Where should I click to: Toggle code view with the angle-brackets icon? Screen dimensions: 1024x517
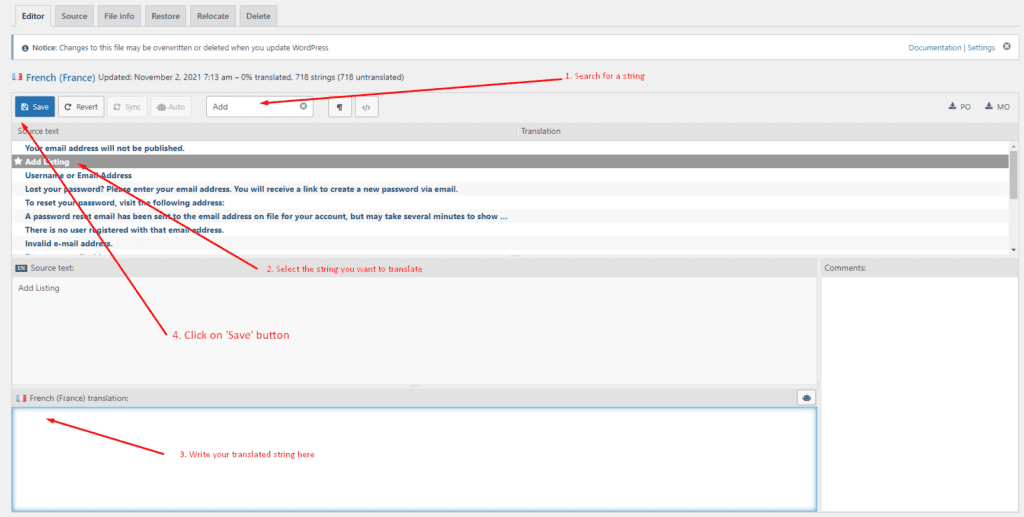click(x=366, y=107)
